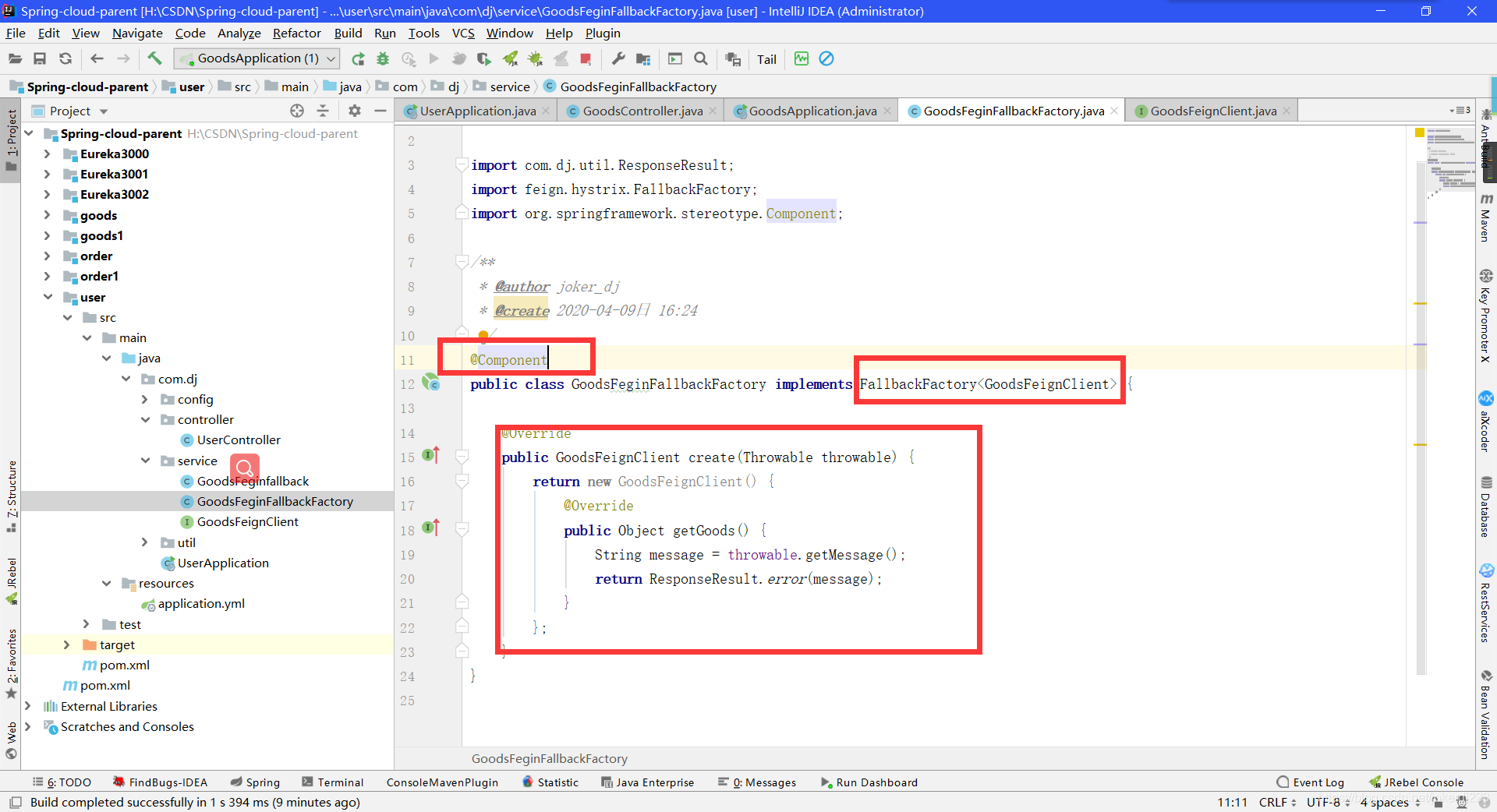
Task: Open the JRebel Console
Action: pyautogui.click(x=1417, y=782)
